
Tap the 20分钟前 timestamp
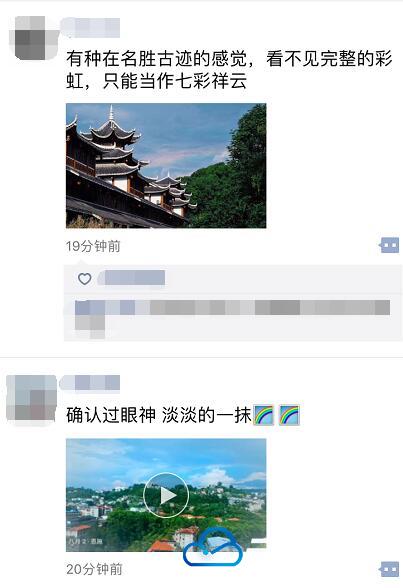coord(94,569)
